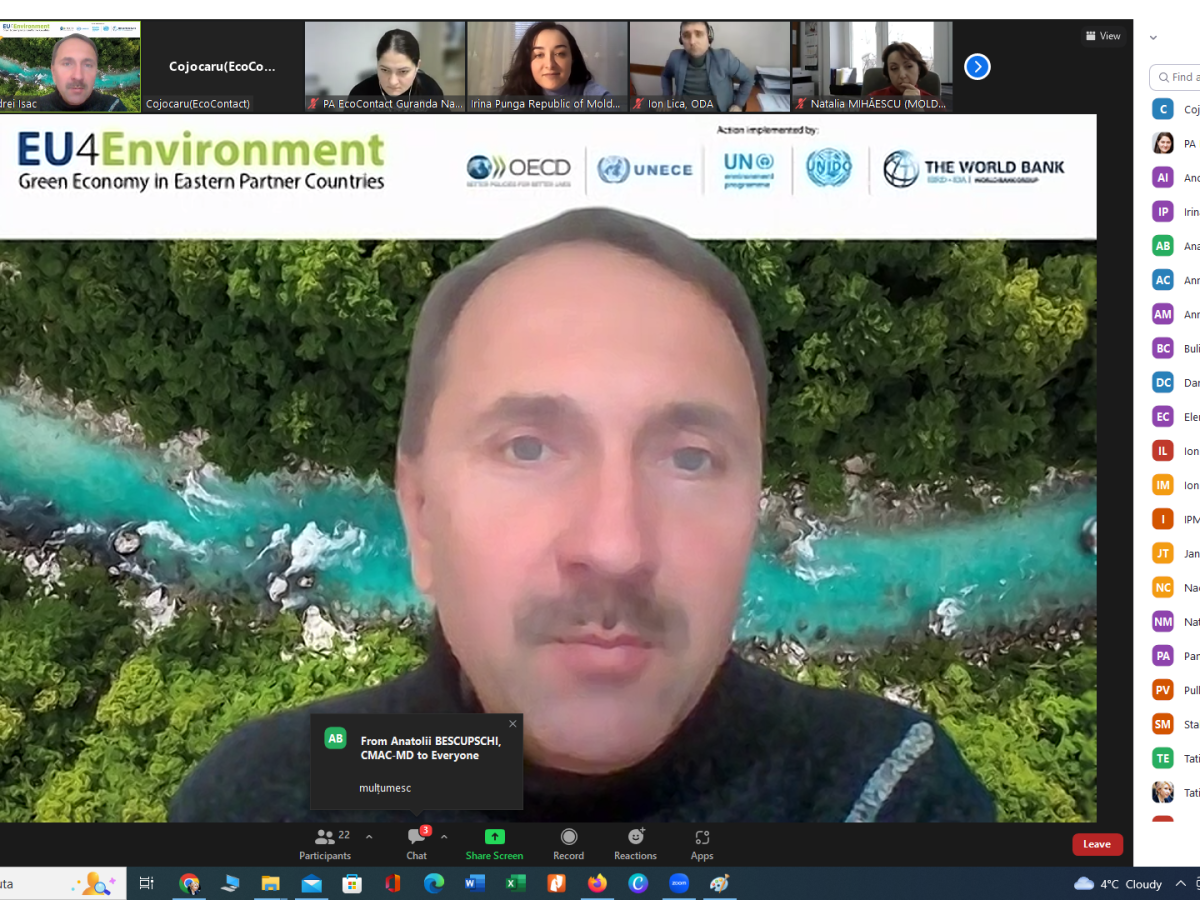Select the Cojocaru(EcoContact) video tile
This screenshot has height=900, width=1200.
point(222,66)
